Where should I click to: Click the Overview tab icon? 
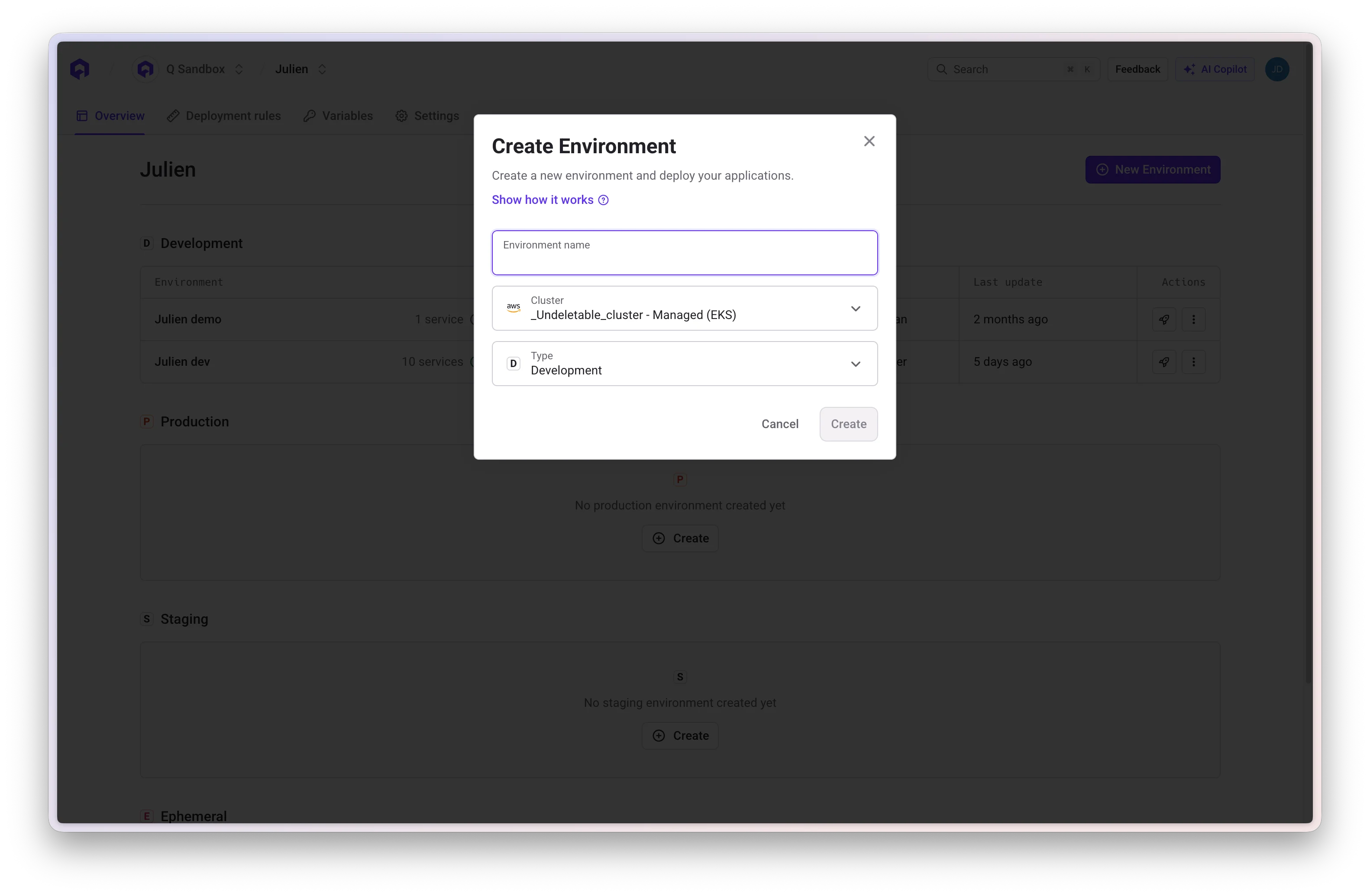[x=82, y=116]
